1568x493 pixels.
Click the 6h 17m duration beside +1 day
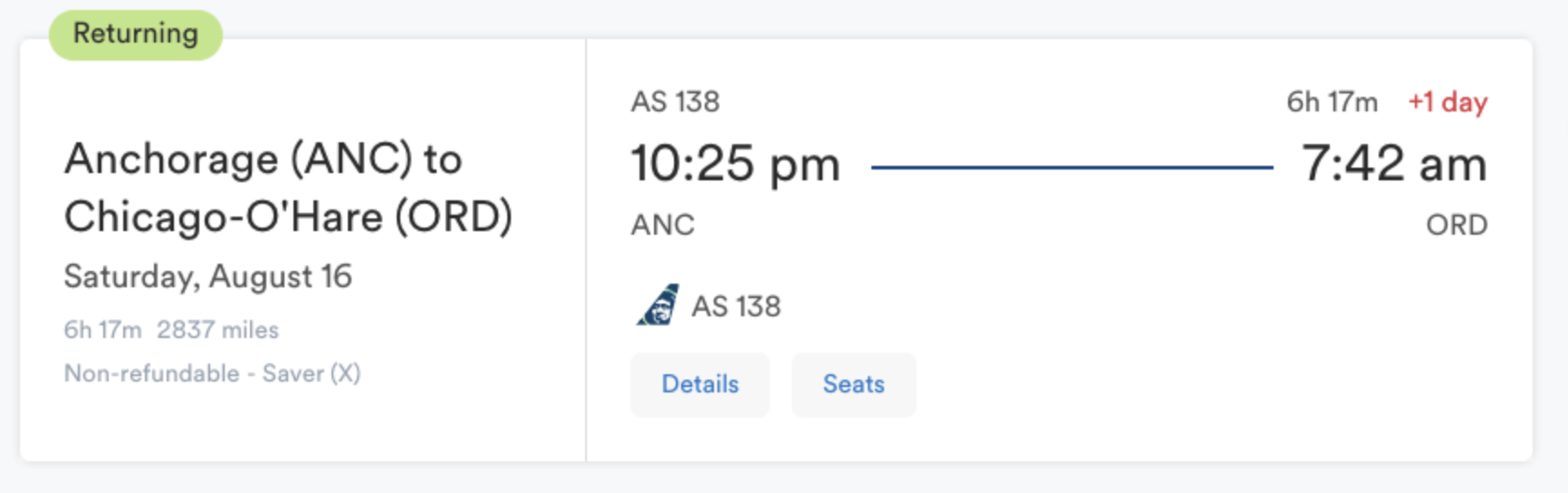tap(1332, 102)
